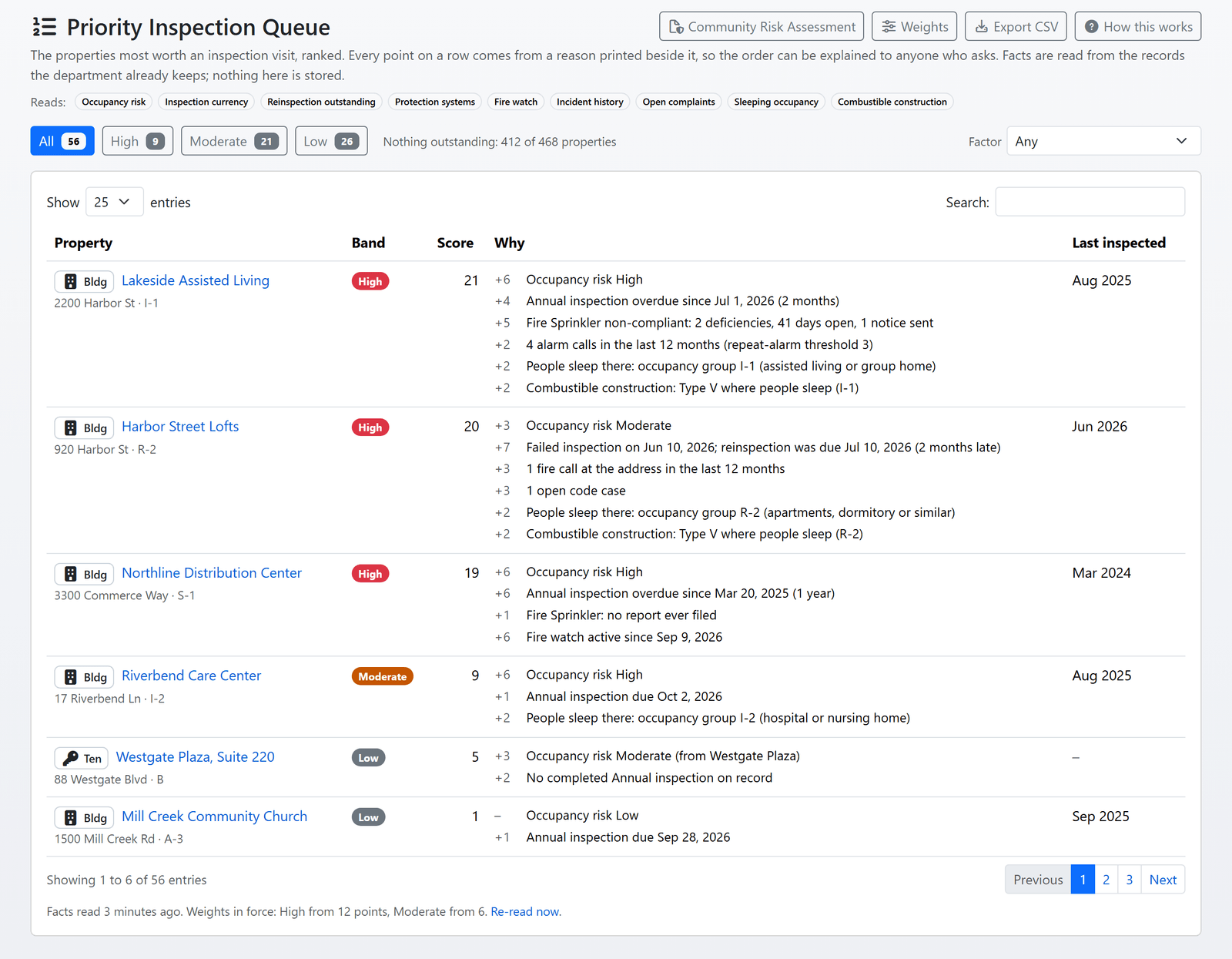Click the key icon beside Westgate Plaza, Suite 220

click(71, 758)
